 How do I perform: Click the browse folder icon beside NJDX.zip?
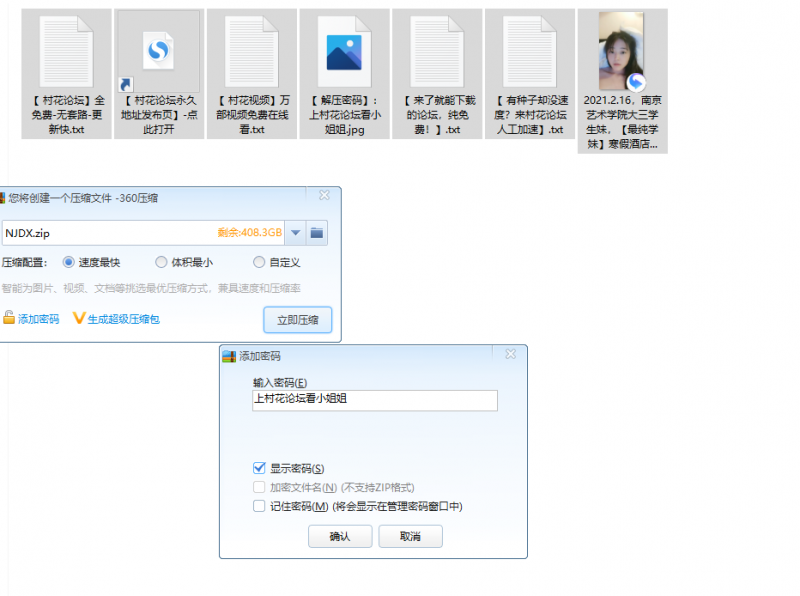(317, 233)
